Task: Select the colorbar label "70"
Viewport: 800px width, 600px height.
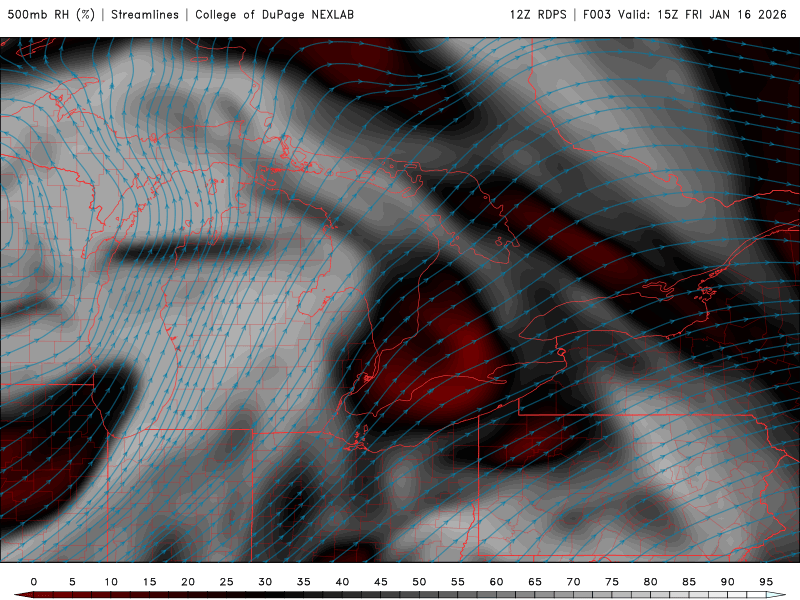Action: tap(573, 582)
